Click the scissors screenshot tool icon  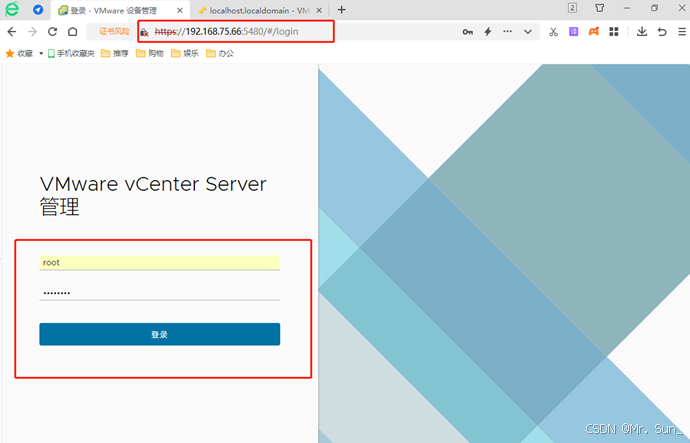[x=553, y=32]
